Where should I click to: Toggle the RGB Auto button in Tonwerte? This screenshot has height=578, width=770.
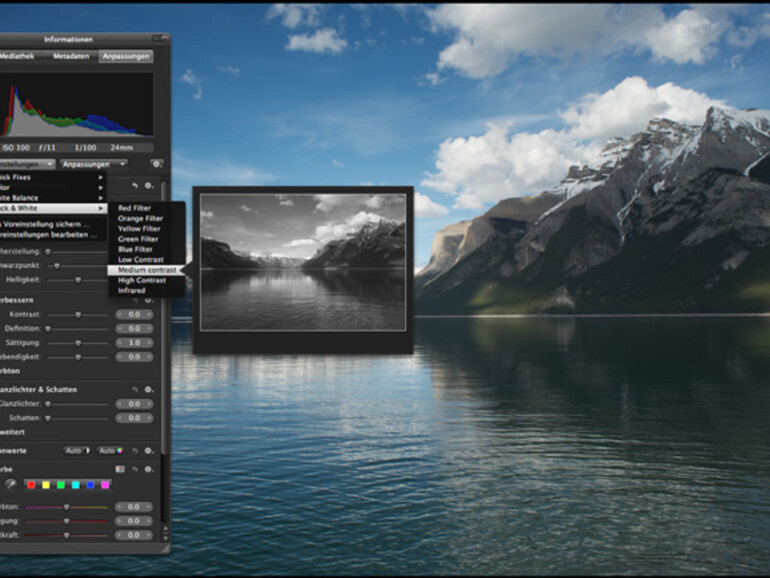(109, 450)
